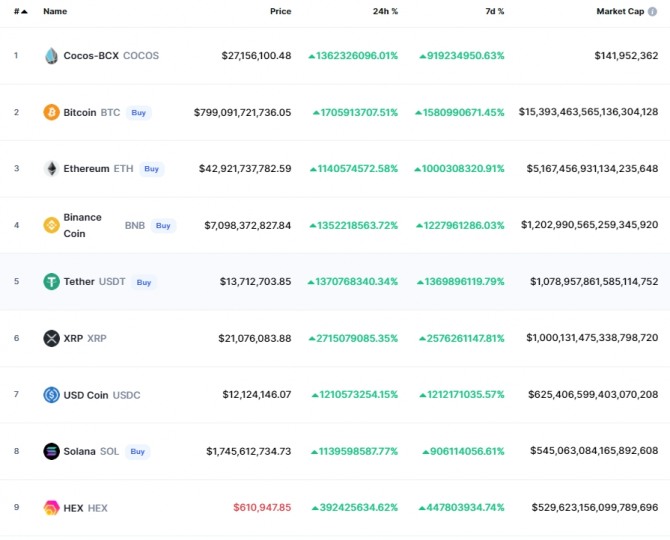Click the Binance Coin yellow logo icon
The image size is (670, 540).
(51, 225)
